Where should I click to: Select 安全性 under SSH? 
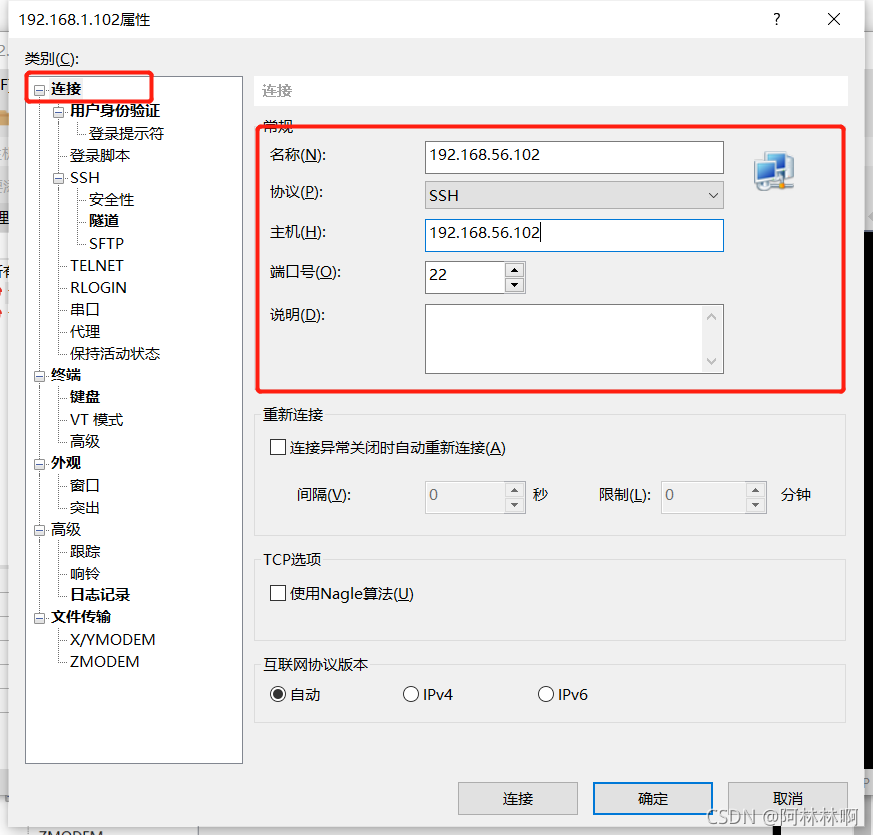point(111,199)
